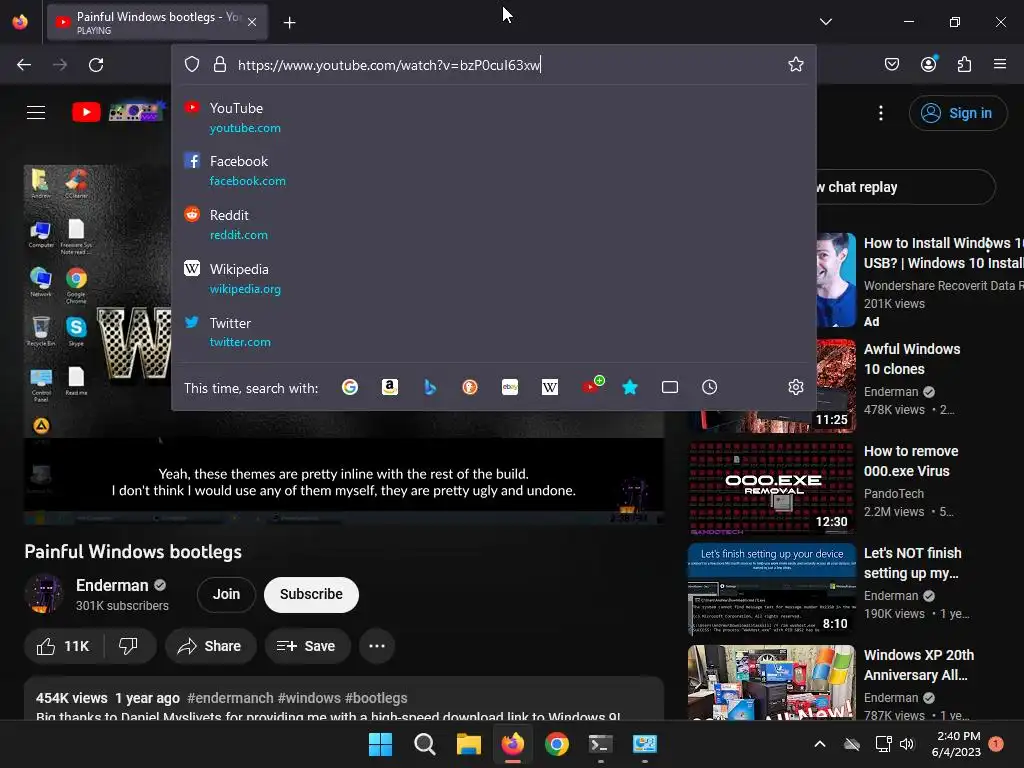
Task: Close the Painful Windows bootlegs tab
Action: pyautogui.click(x=252, y=22)
